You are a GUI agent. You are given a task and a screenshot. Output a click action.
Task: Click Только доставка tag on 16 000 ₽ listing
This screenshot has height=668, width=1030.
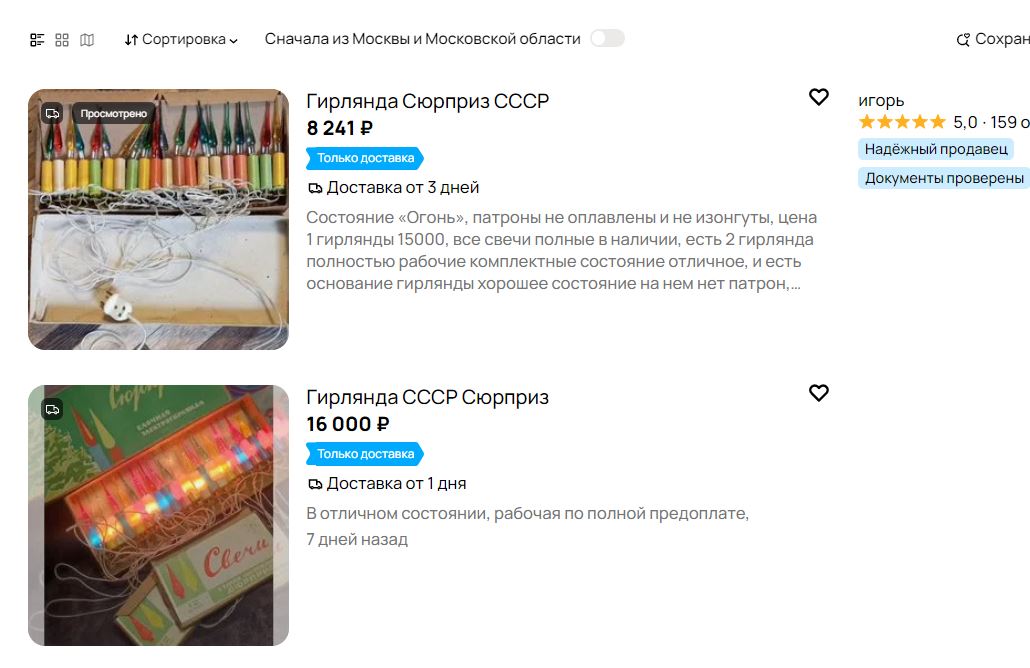[x=365, y=454]
